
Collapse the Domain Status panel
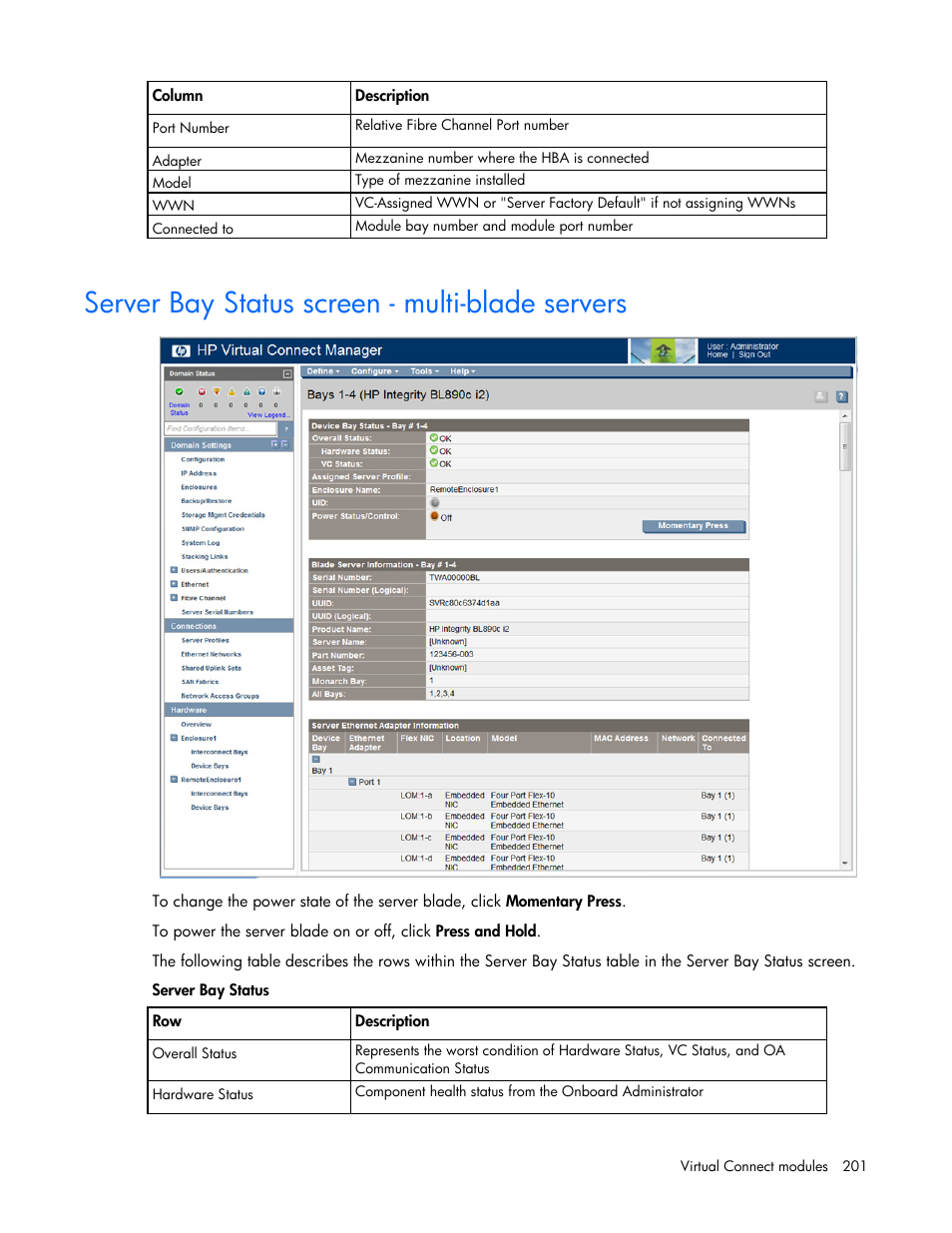point(287,373)
